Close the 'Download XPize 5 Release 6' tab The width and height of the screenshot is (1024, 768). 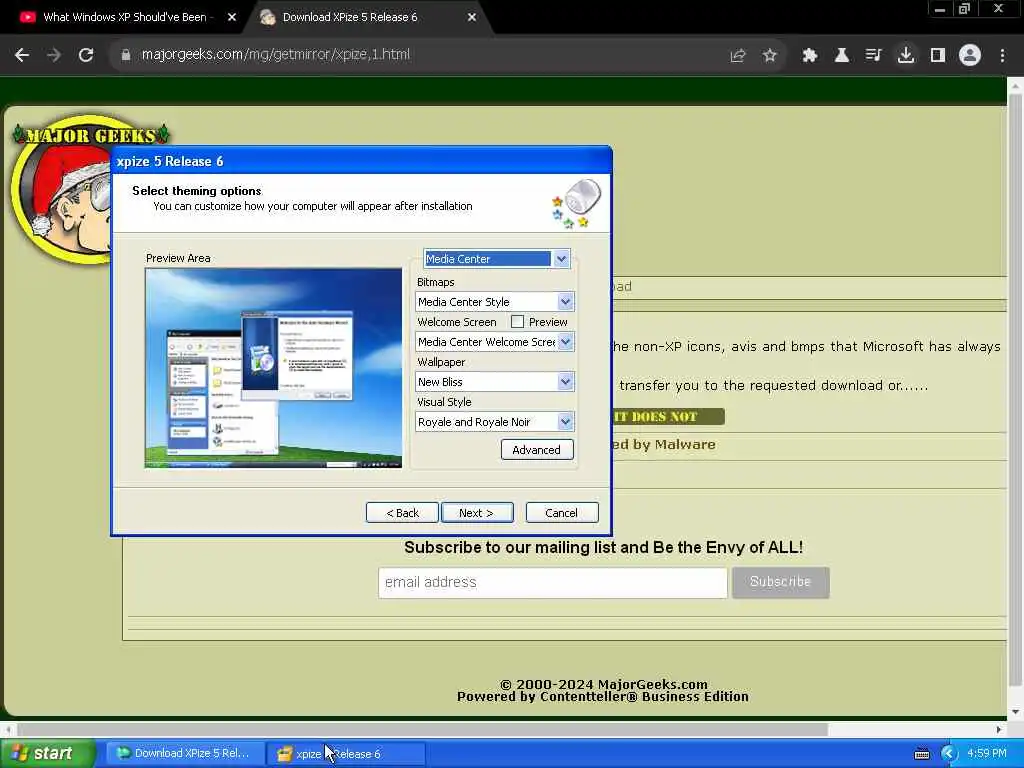click(x=472, y=17)
